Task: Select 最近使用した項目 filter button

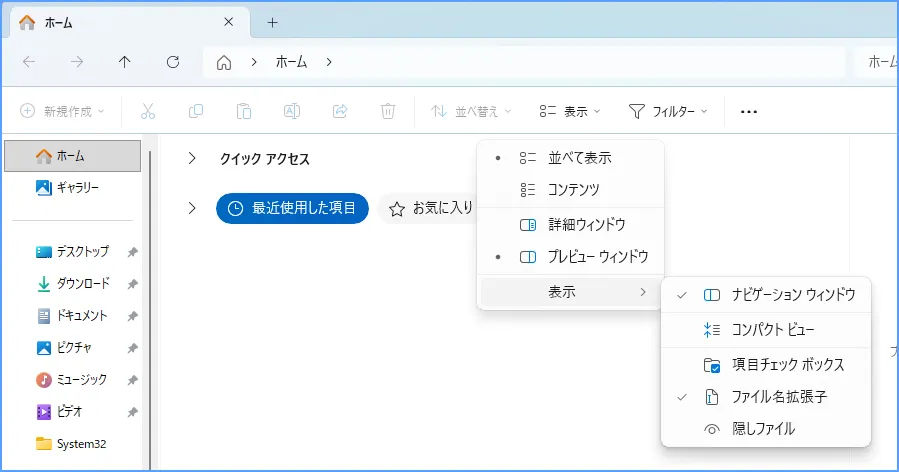Action: coord(292,208)
